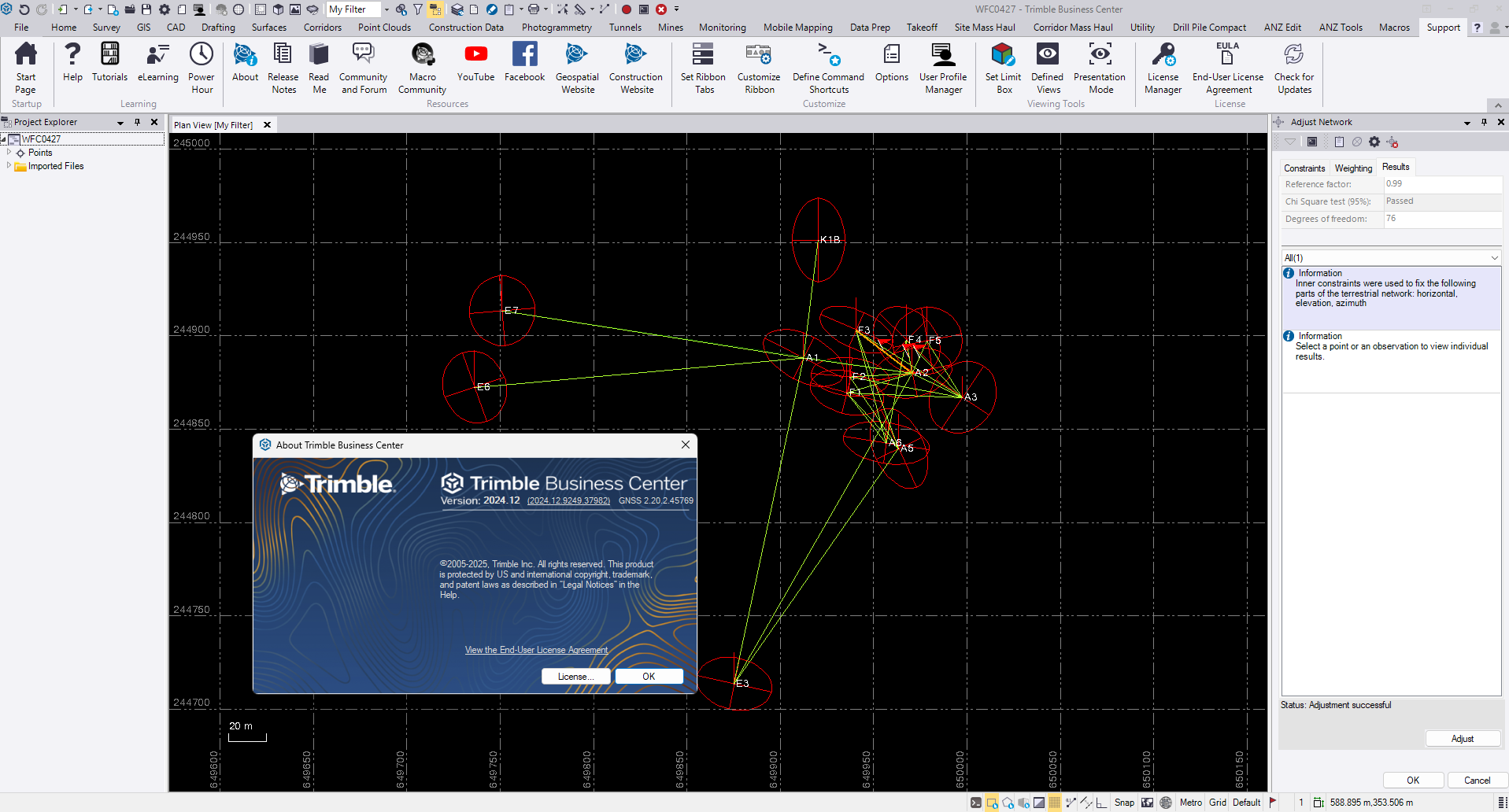The image size is (1509, 812).
Task: Open the Read Me file
Action: coord(319,68)
